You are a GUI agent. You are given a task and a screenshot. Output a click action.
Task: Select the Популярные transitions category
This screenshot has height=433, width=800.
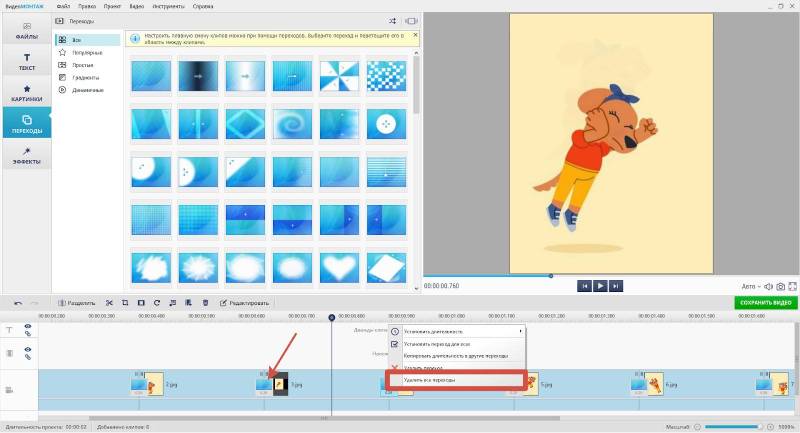click(x=88, y=53)
